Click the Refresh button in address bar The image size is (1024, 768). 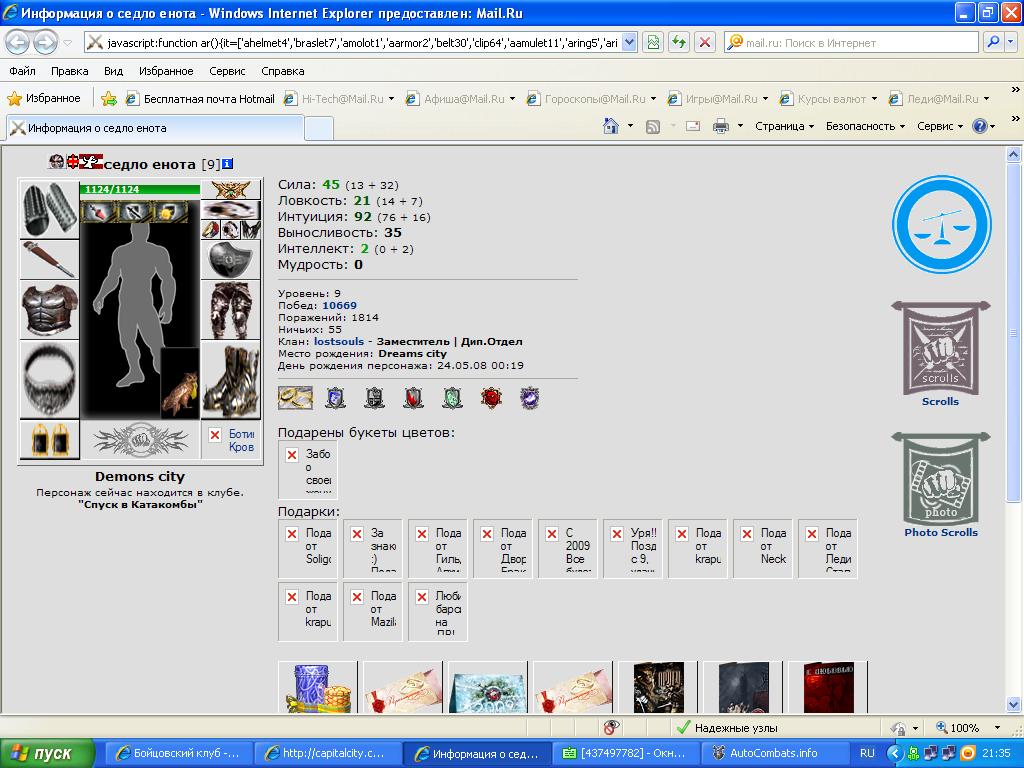679,42
